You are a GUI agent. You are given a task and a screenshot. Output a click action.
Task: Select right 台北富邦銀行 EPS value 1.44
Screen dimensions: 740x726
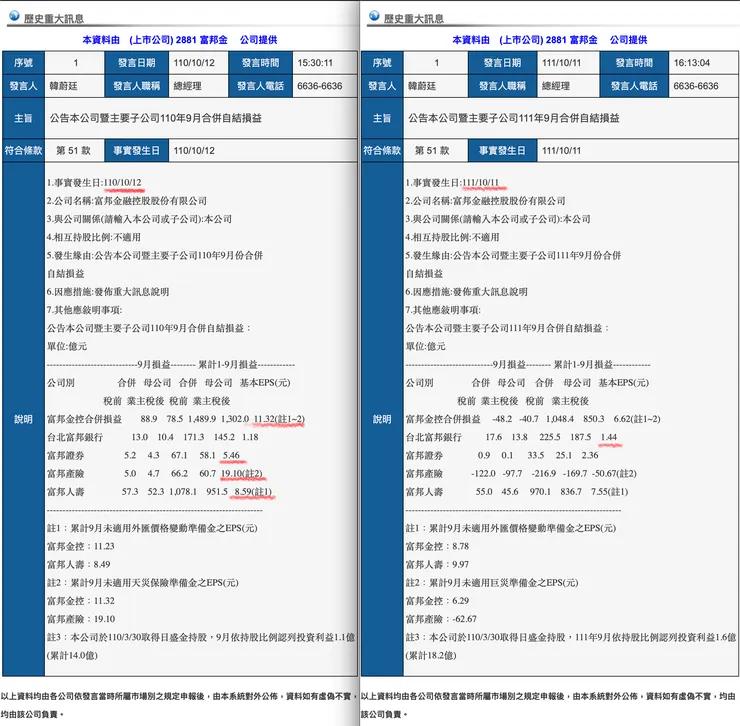pyautogui.click(x=609, y=437)
